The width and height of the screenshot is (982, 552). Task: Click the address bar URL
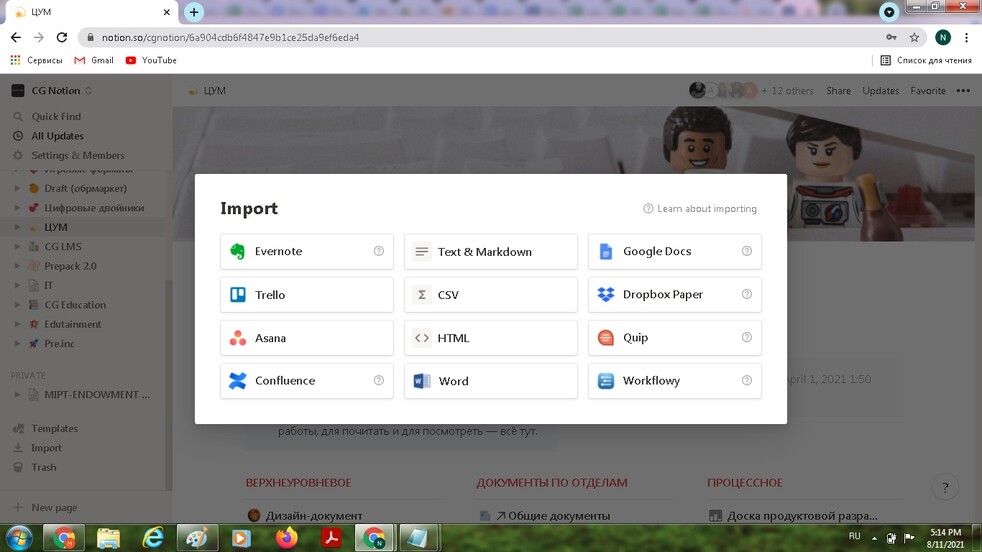coord(230,38)
